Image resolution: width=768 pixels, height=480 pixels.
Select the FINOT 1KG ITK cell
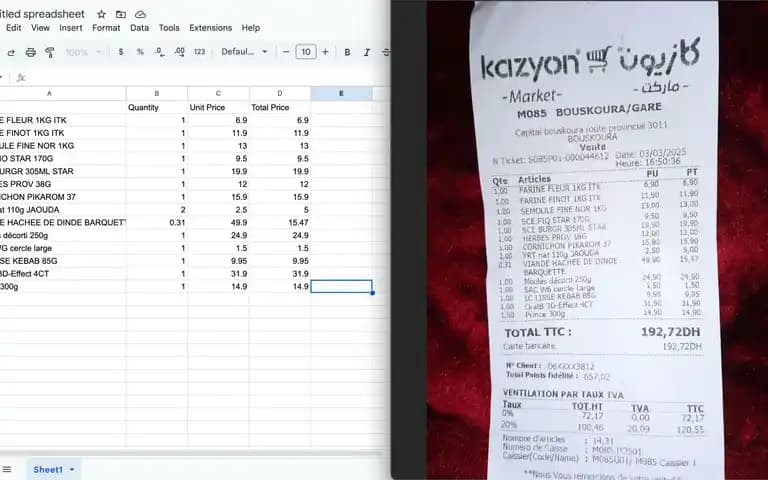point(63,133)
